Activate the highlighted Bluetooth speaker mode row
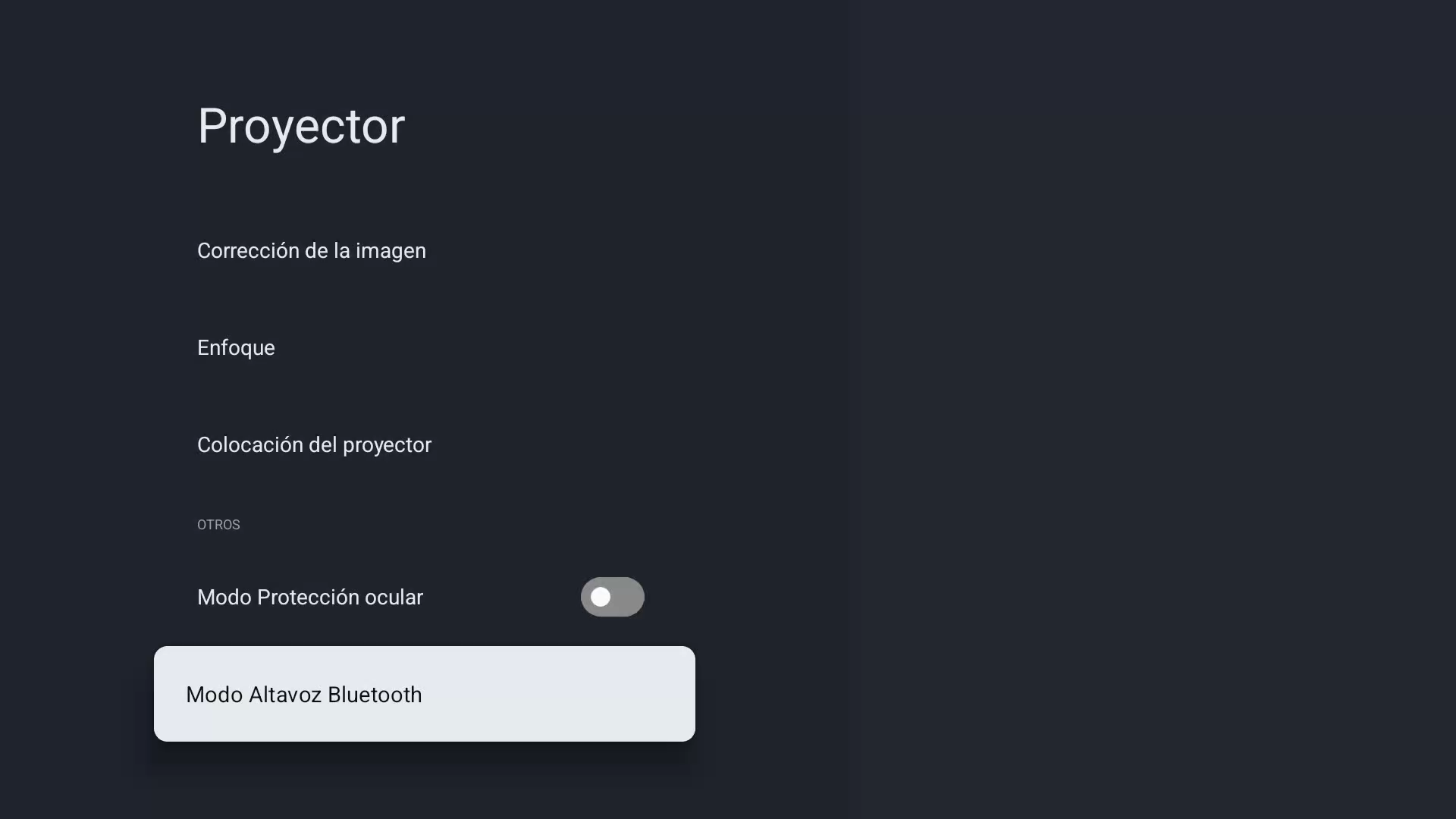The height and width of the screenshot is (819, 1456). pyautogui.click(x=424, y=694)
